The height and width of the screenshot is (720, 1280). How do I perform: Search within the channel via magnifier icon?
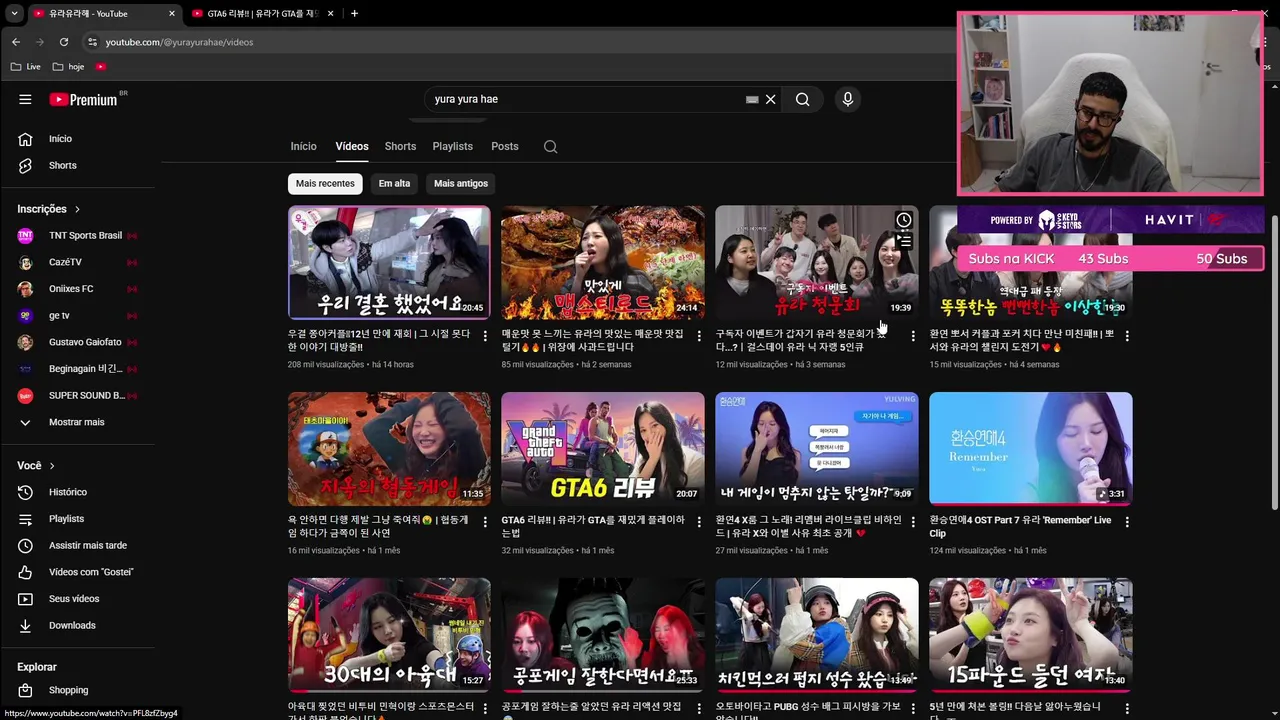[550, 146]
